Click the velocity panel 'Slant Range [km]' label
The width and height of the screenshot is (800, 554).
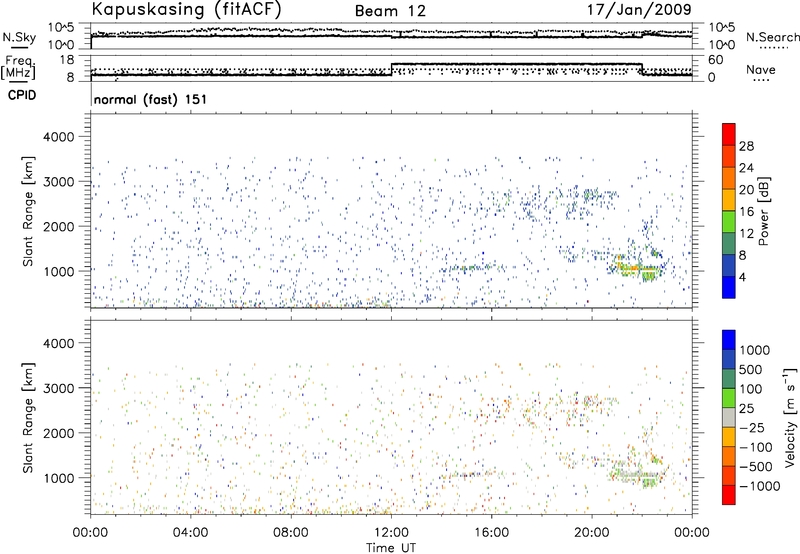point(28,418)
